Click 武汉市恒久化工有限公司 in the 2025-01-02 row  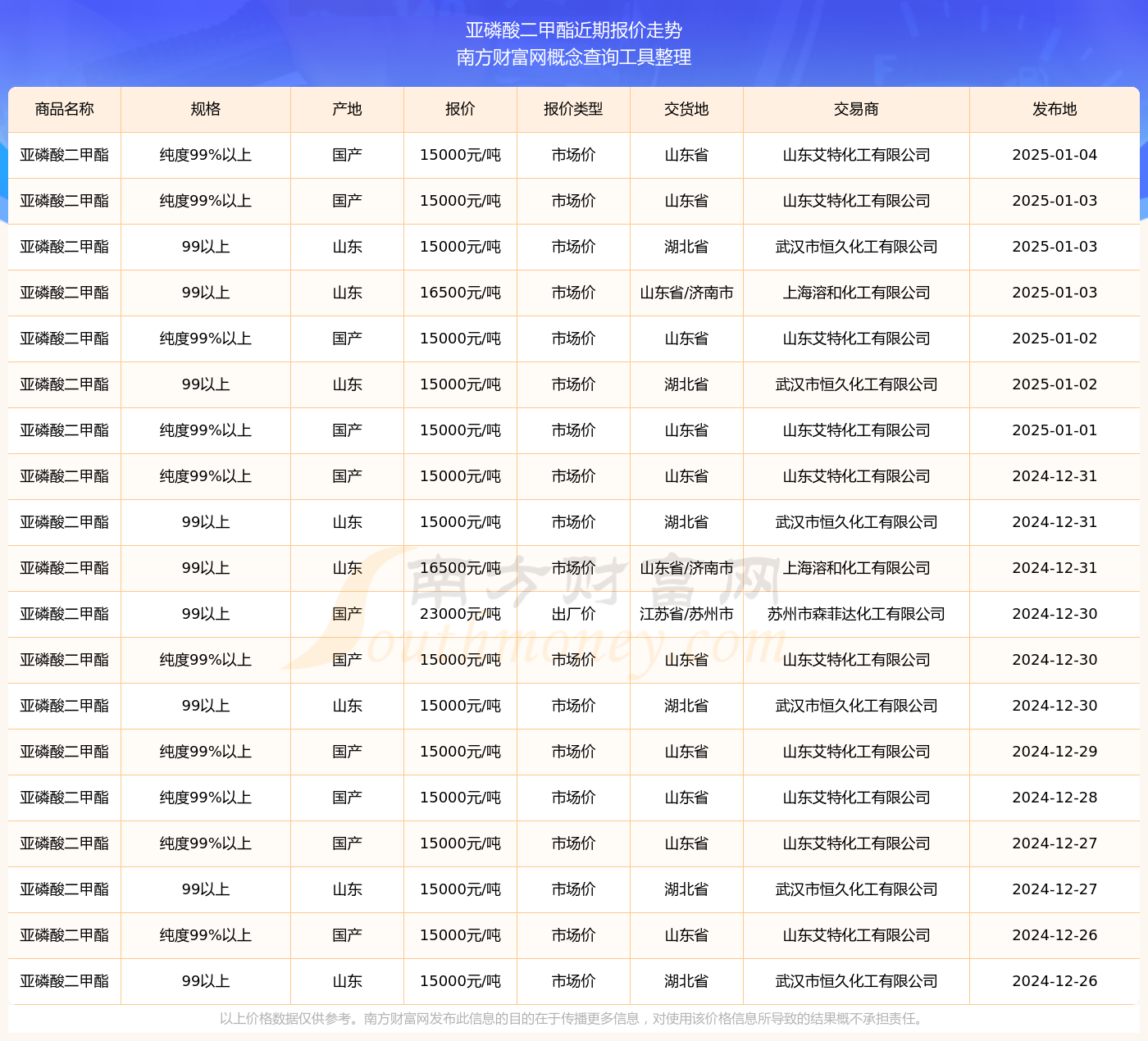(x=857, y=384)
